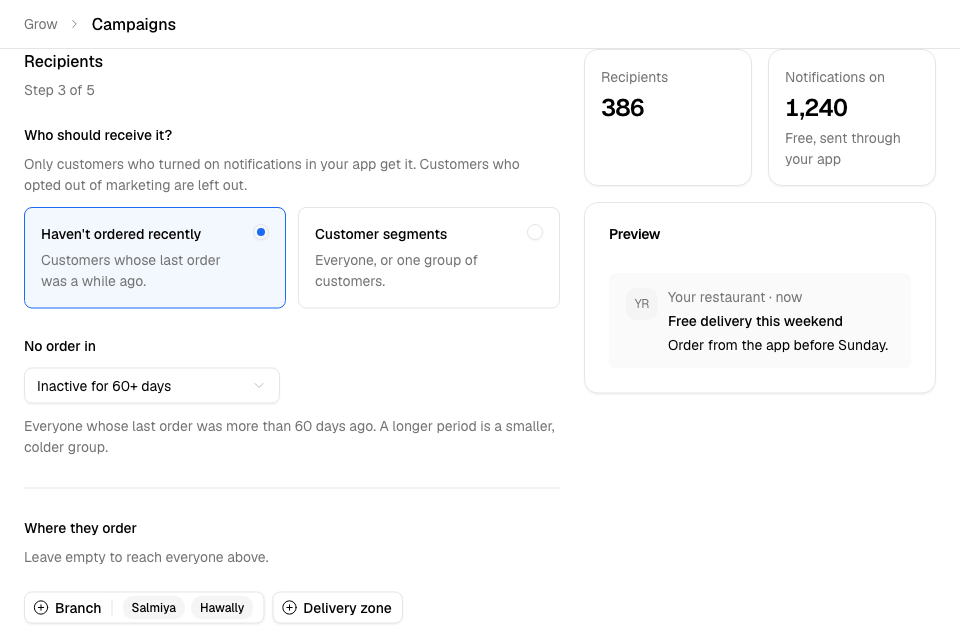Click the Hawally branch chip
The image size is (960, 640).
tap(222, 608)
